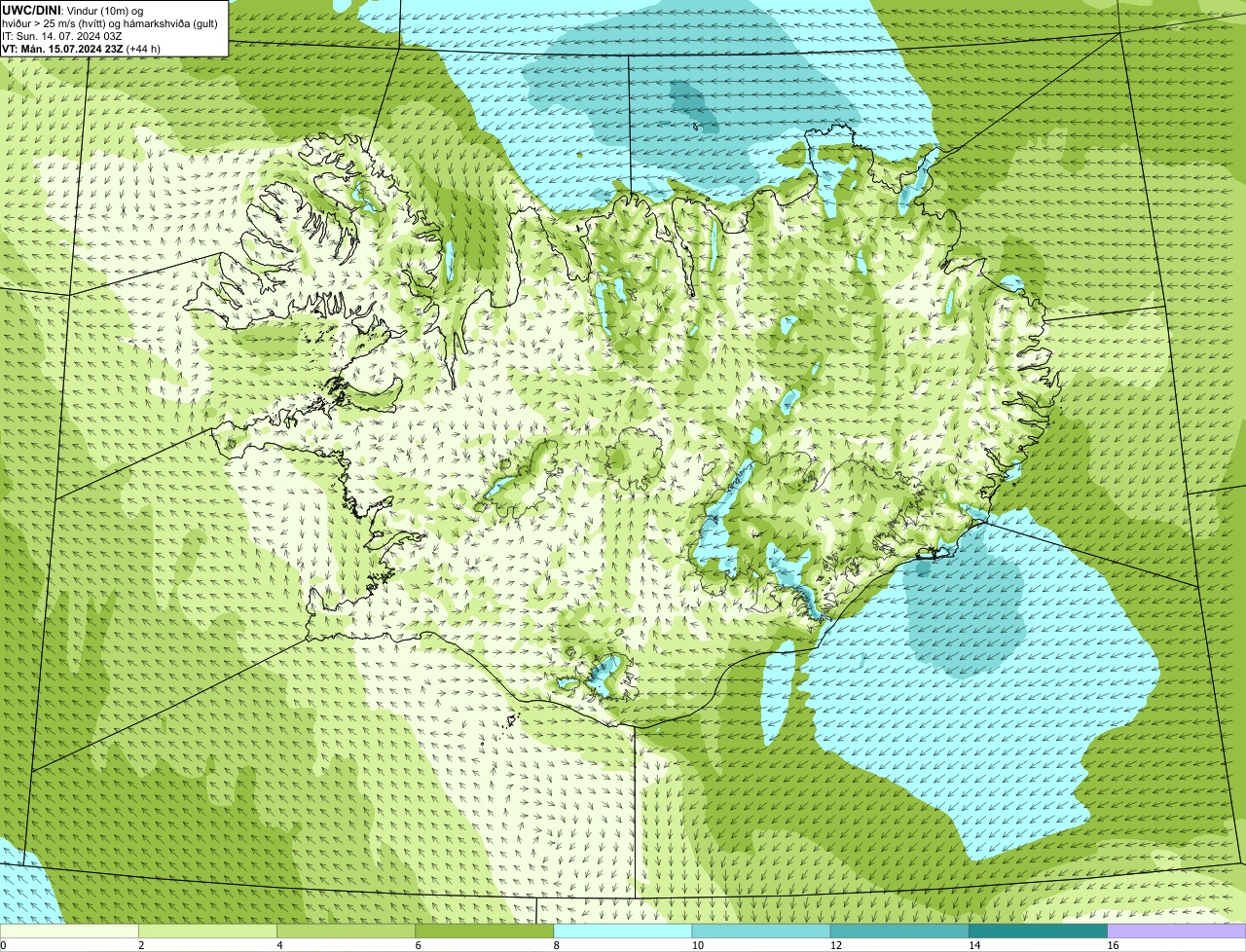Image resolution: width=1246 pixels, height=952 pixels.
Task: Click the "8" label on the wind scale
Action: [557, 945]
